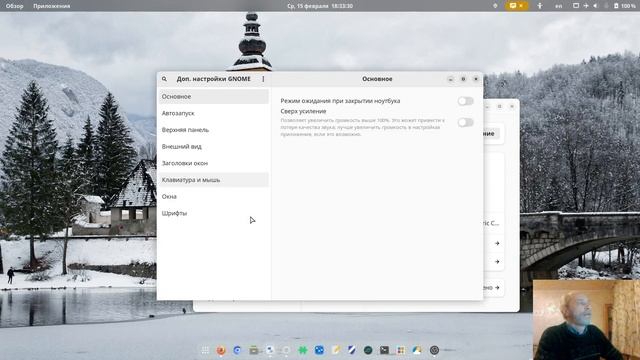The image size is (640, 360).
Task: Open the file manager from the dock
Action: 253,350
